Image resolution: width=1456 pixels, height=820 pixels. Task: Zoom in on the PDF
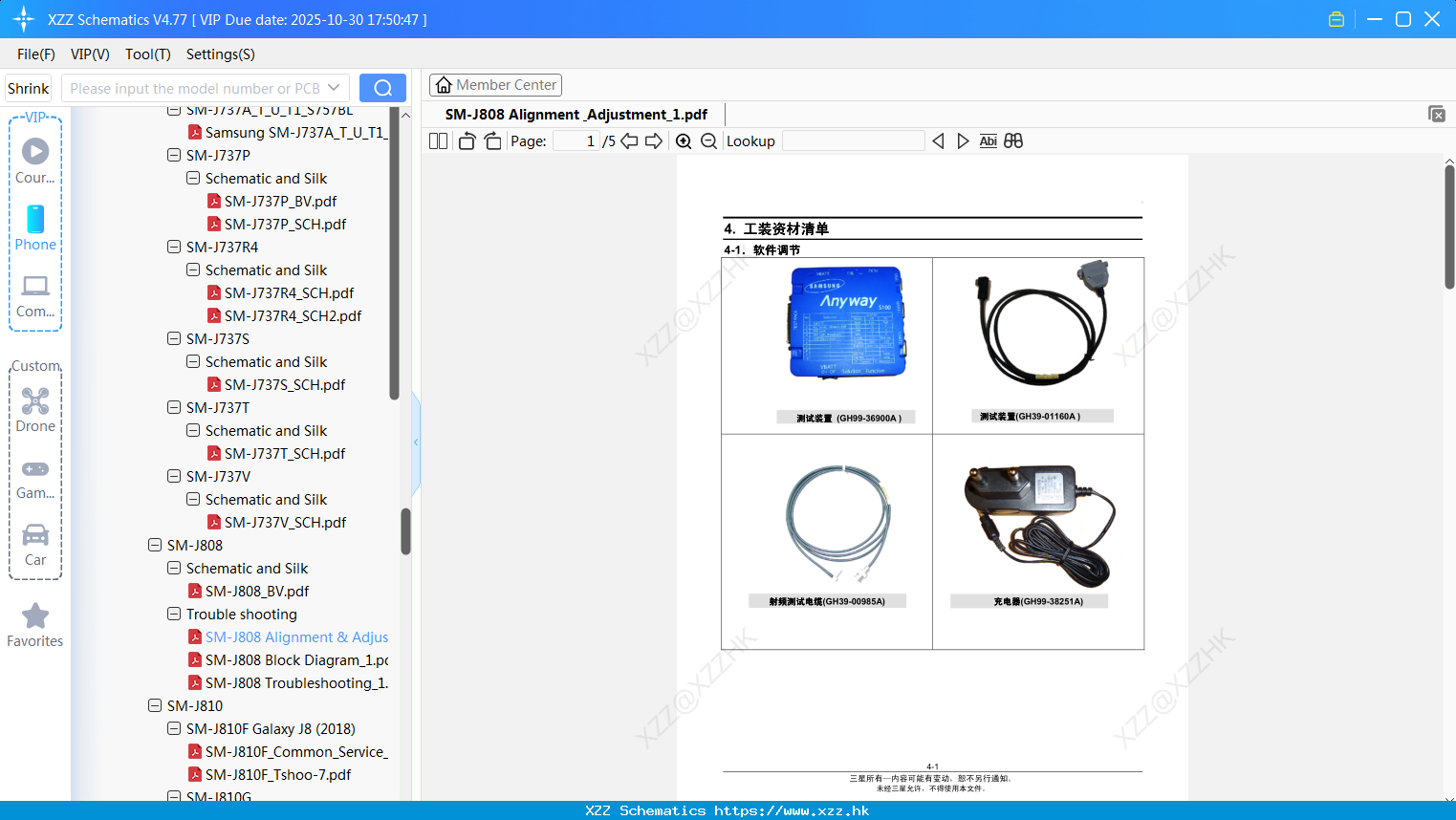click(684, 141)
